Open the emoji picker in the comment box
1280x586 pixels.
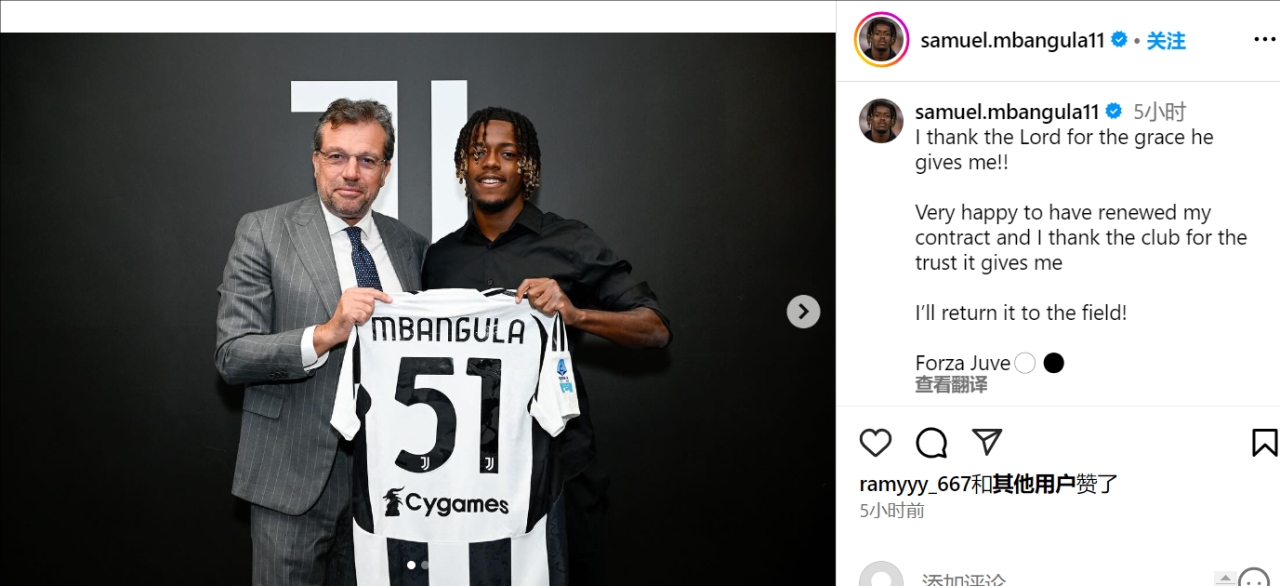pos(1254,578)
